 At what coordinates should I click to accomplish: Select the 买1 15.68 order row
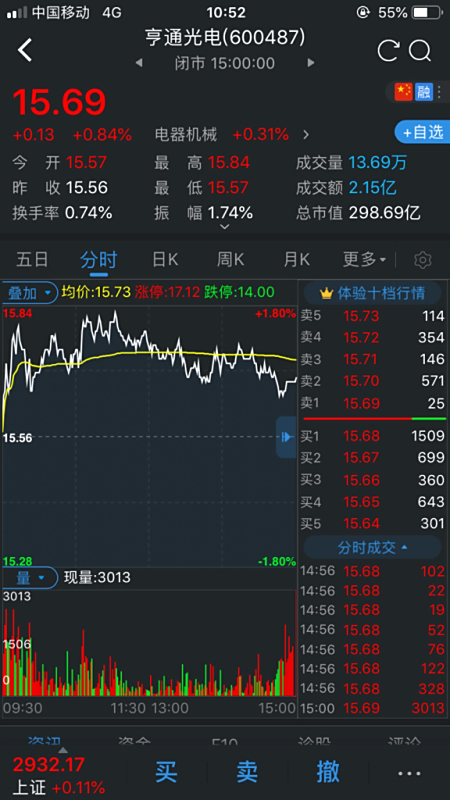[x=372, y=436]
